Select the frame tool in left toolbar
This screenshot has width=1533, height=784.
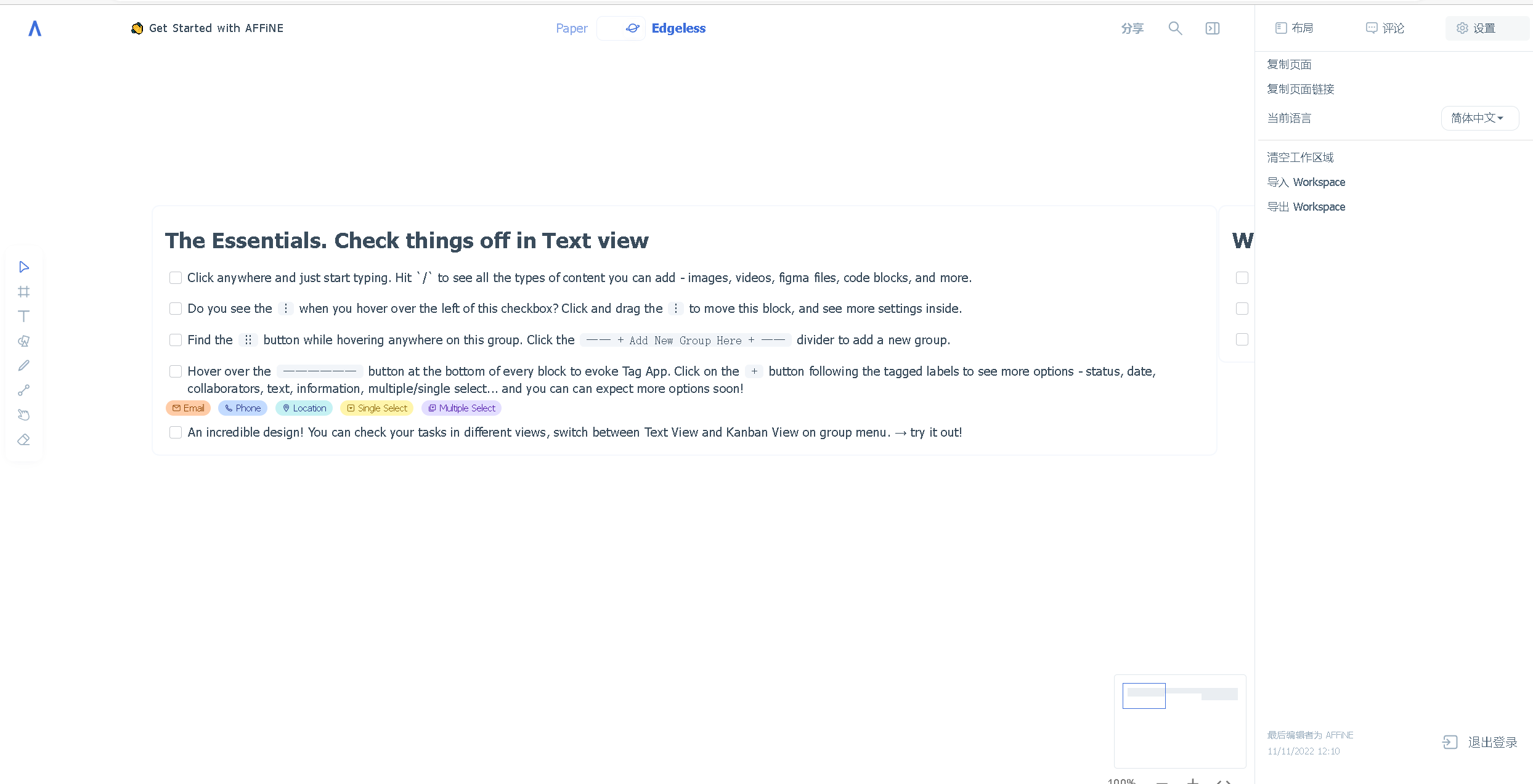[24, 291]
